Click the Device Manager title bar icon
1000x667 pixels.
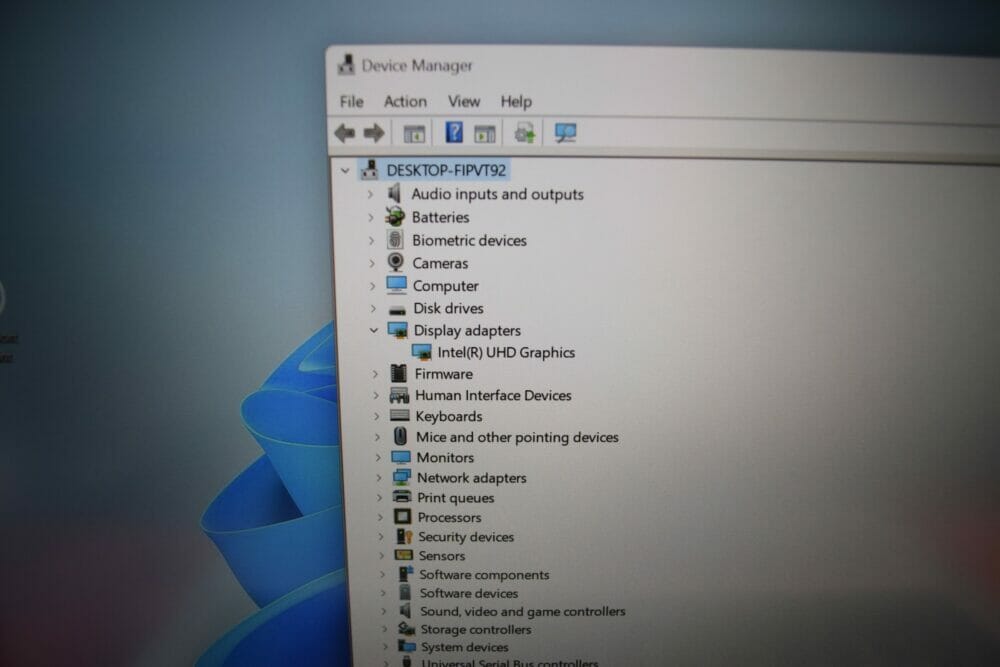click(346, 64)
